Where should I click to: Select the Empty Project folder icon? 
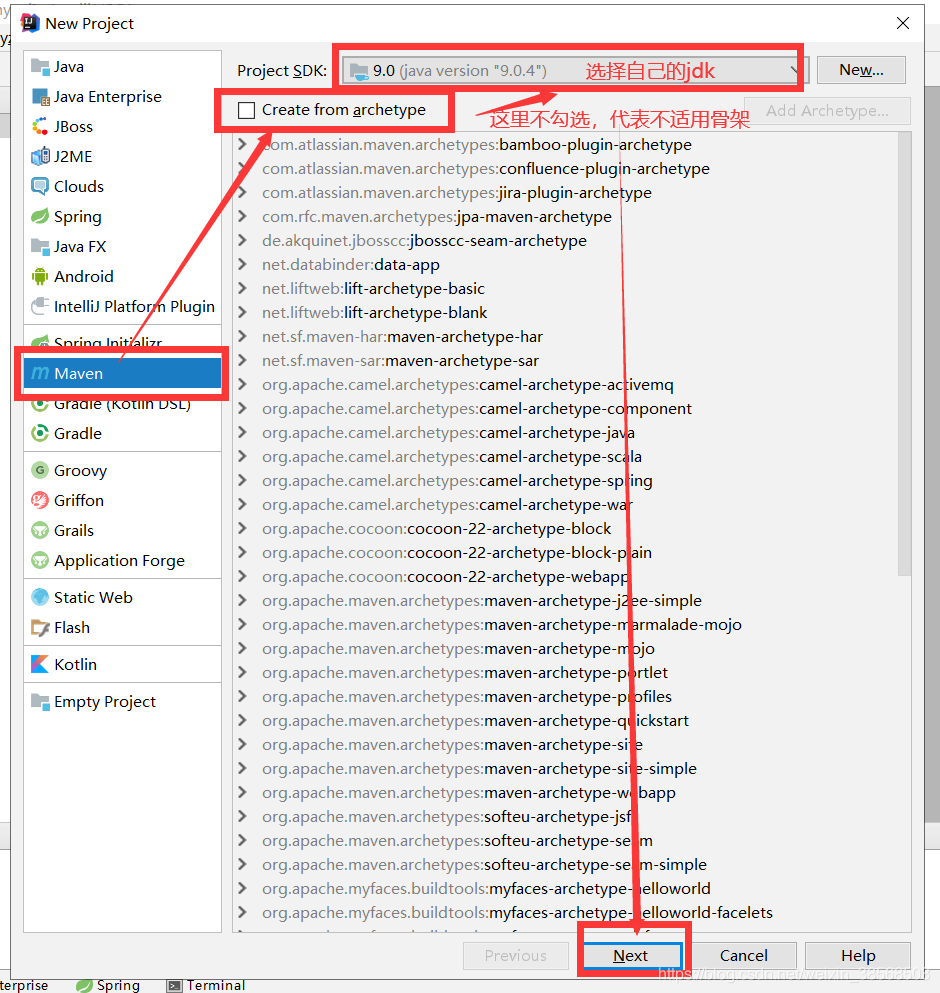click(x=40, y=702)
